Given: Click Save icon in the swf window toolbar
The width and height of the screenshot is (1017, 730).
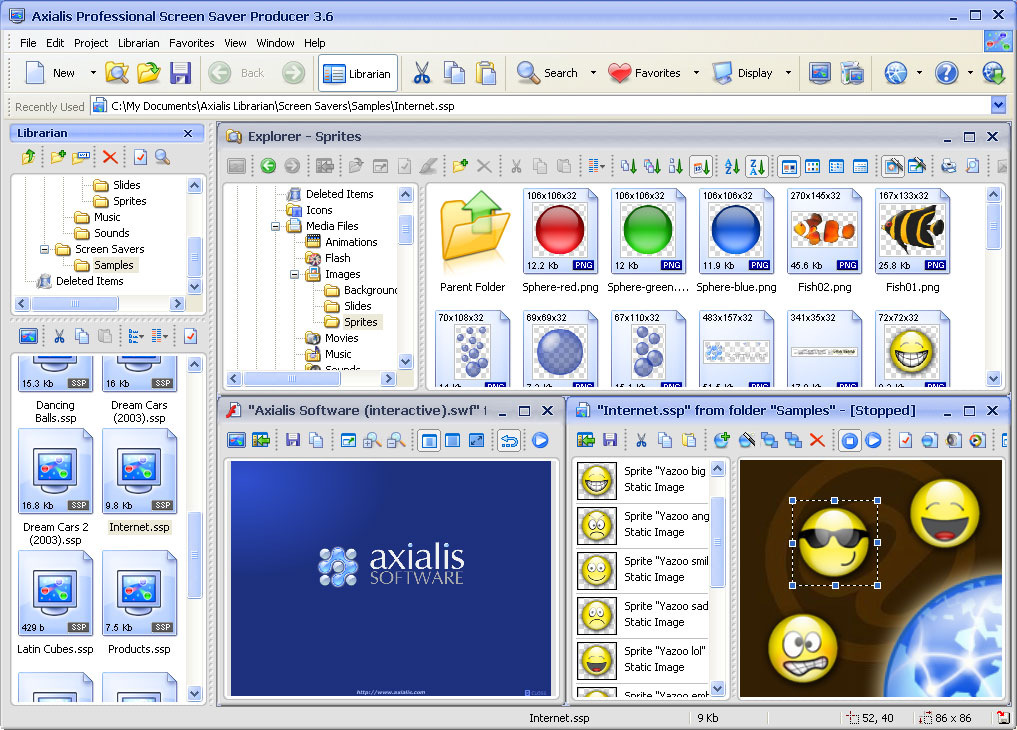Looking at the screenshot, I should click(293, 441).
